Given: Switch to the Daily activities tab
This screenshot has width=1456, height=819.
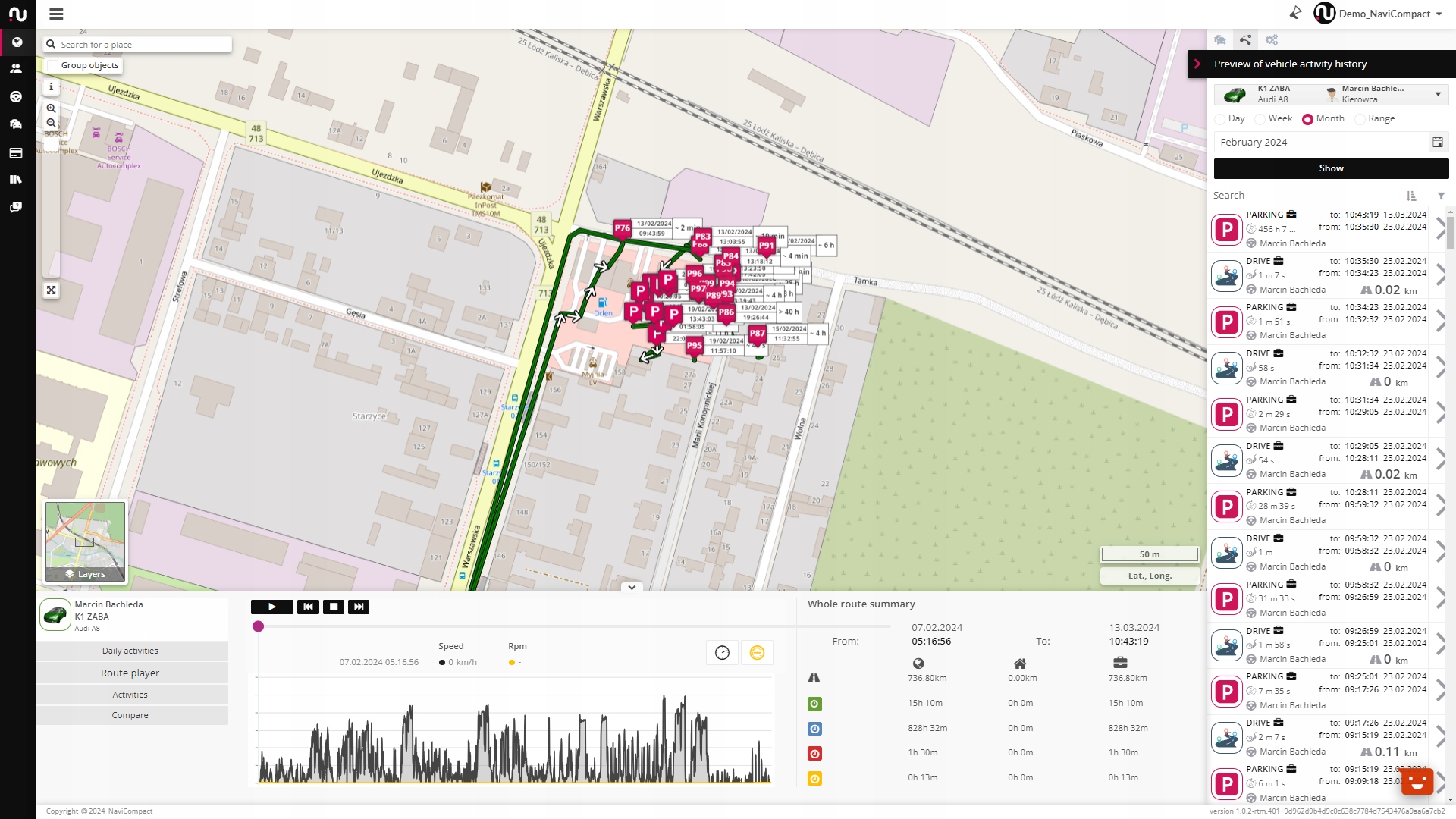Looking at the screenshot, I should click(x=130, y=651).
